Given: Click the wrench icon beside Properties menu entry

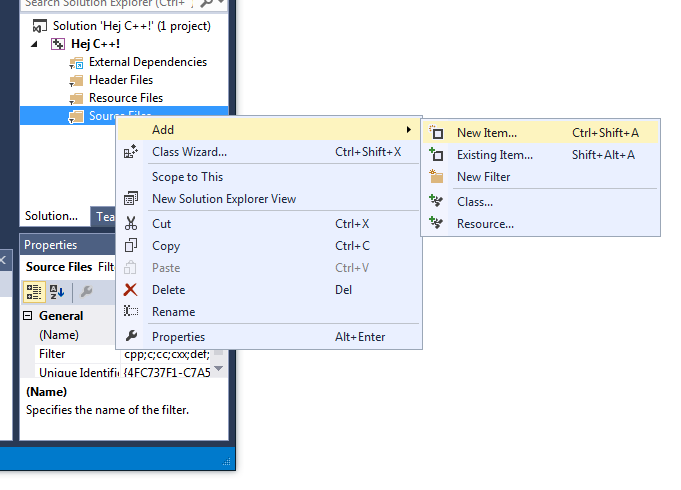Looking at the screenshot, I should coord(131,336).
